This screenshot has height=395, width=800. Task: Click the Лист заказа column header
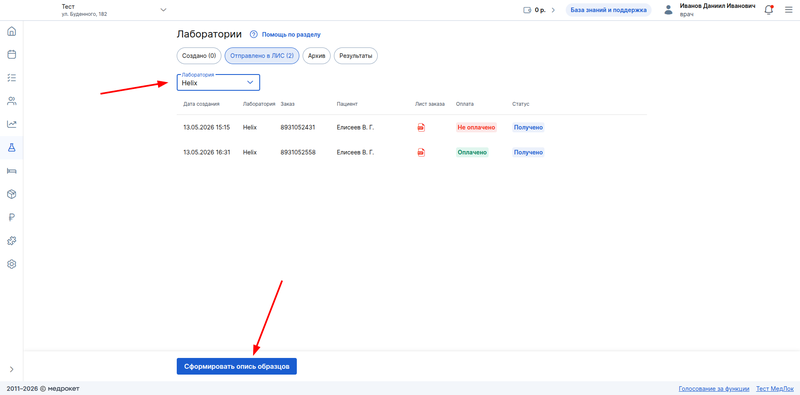430,104
